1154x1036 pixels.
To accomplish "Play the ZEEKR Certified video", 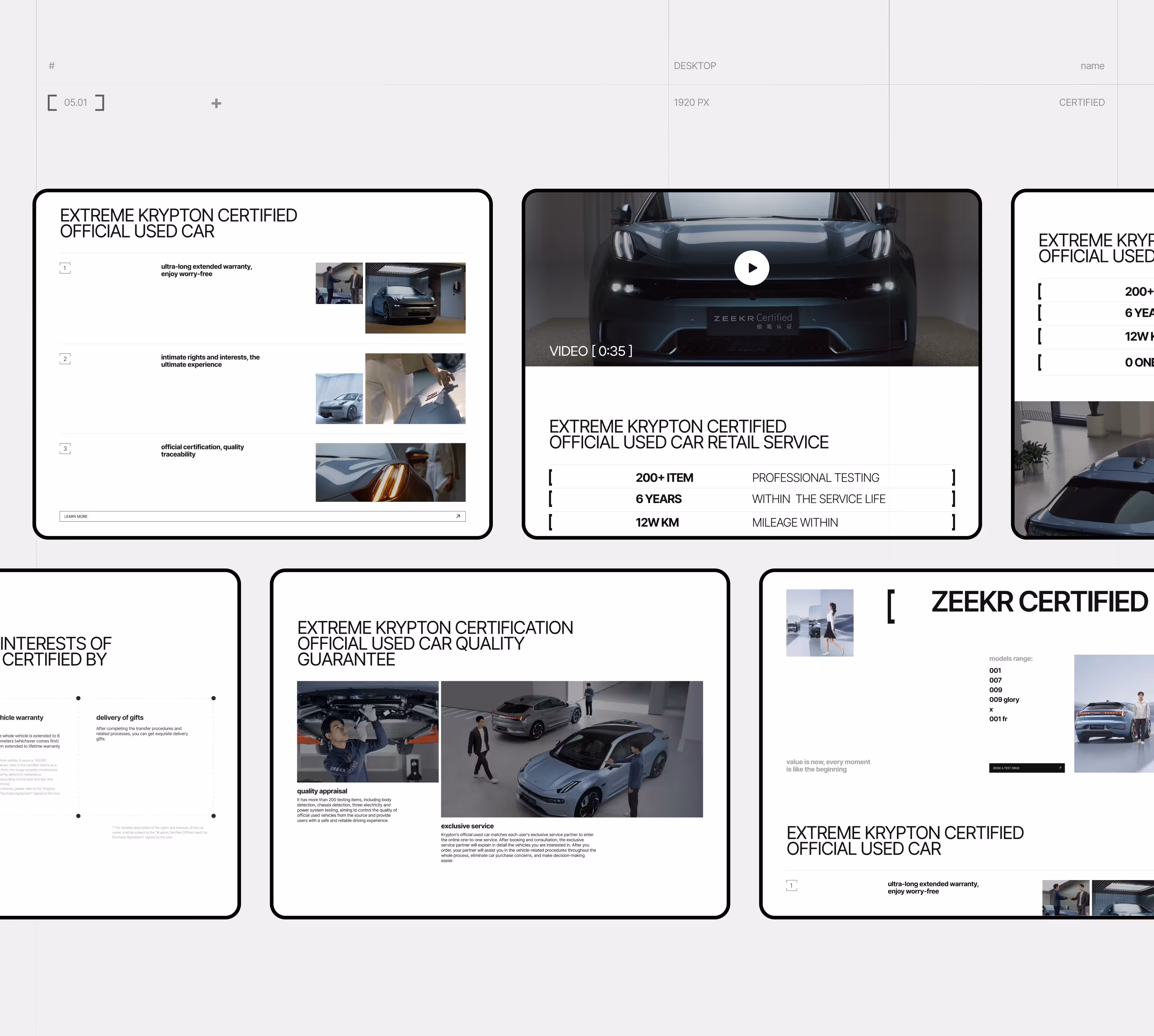I will coord(752,267).
